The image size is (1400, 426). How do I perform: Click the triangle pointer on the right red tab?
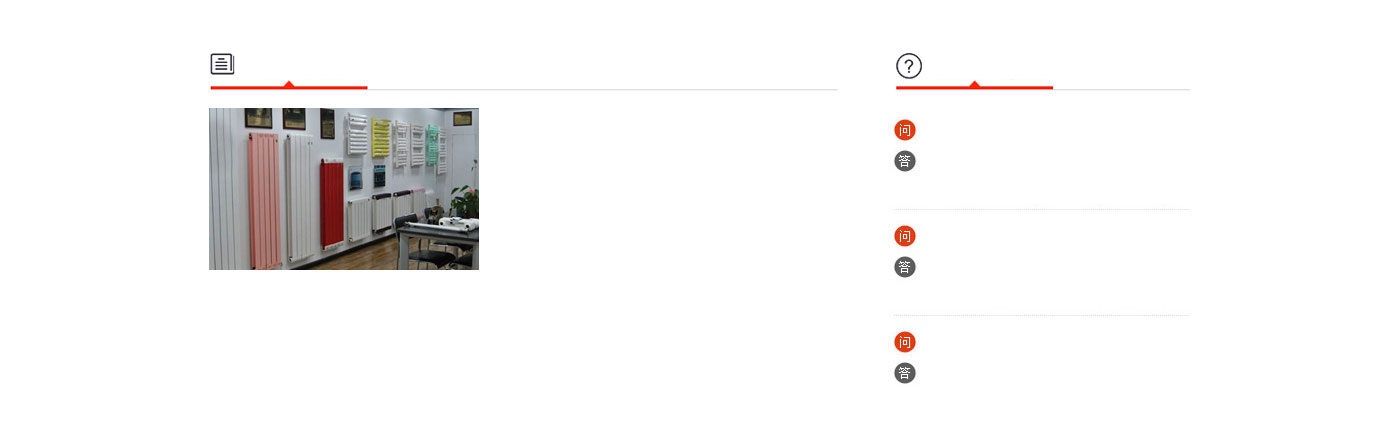coord(974,84)
